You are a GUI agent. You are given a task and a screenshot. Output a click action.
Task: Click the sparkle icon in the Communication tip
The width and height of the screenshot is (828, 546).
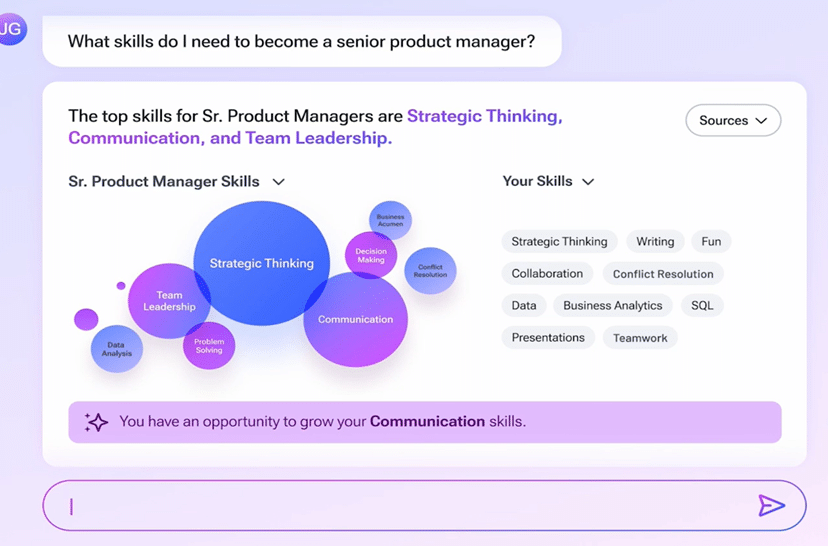pos(96,422)
